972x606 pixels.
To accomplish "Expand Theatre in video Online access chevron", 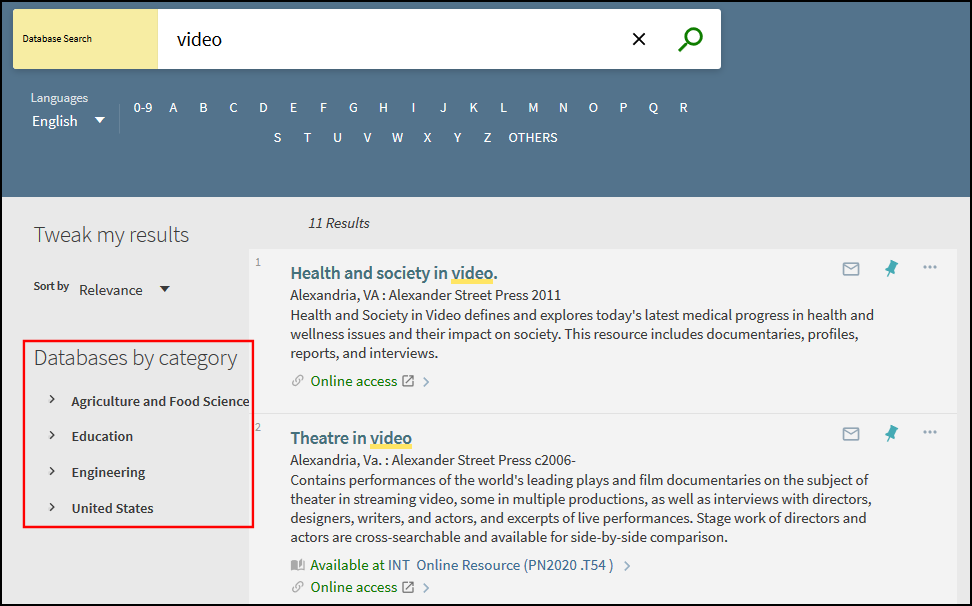I will click(426, 587).
